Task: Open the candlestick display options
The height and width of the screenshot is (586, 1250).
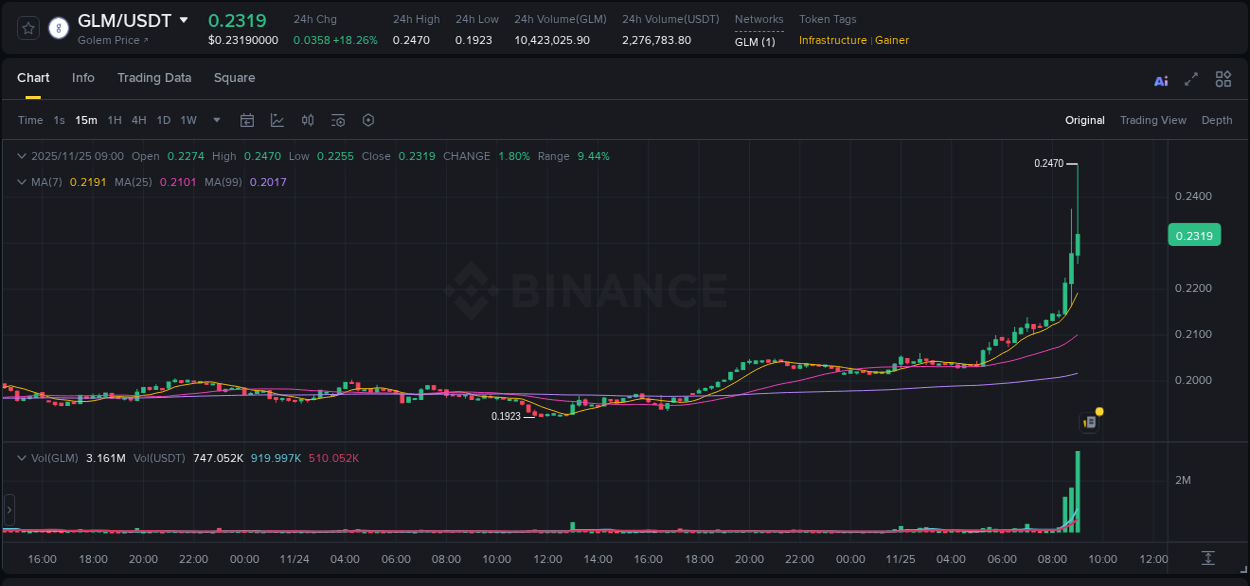Action: [x=307, y=120]
